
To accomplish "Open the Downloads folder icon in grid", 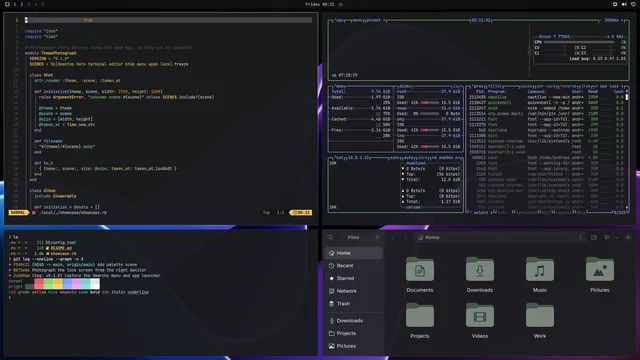I will tap(480, 269).
